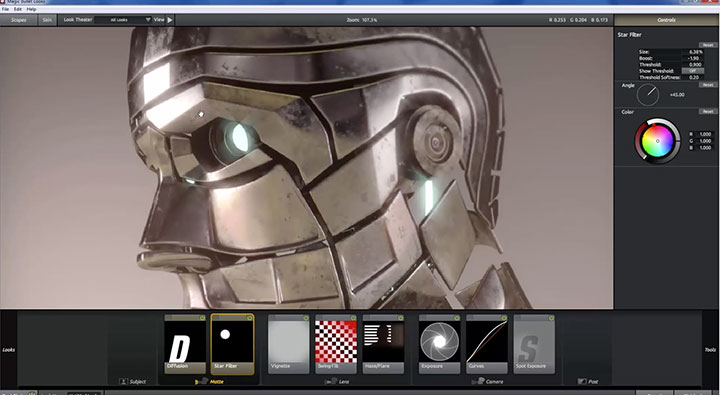Open the Help menu
The width and height of the screenshot is (720, 395).
[31, 9]
